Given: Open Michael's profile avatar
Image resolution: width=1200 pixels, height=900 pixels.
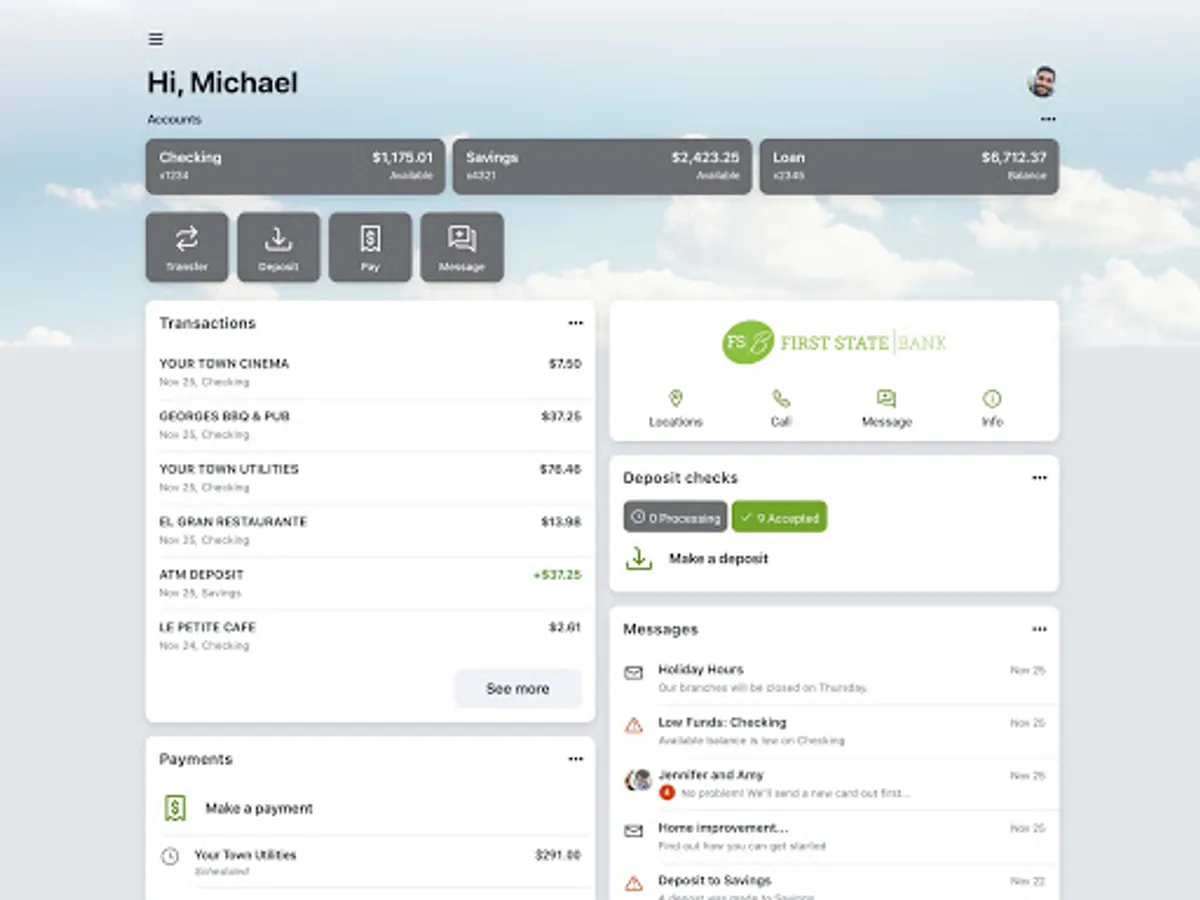Looking at the screenshot, I should point(1042,82).
